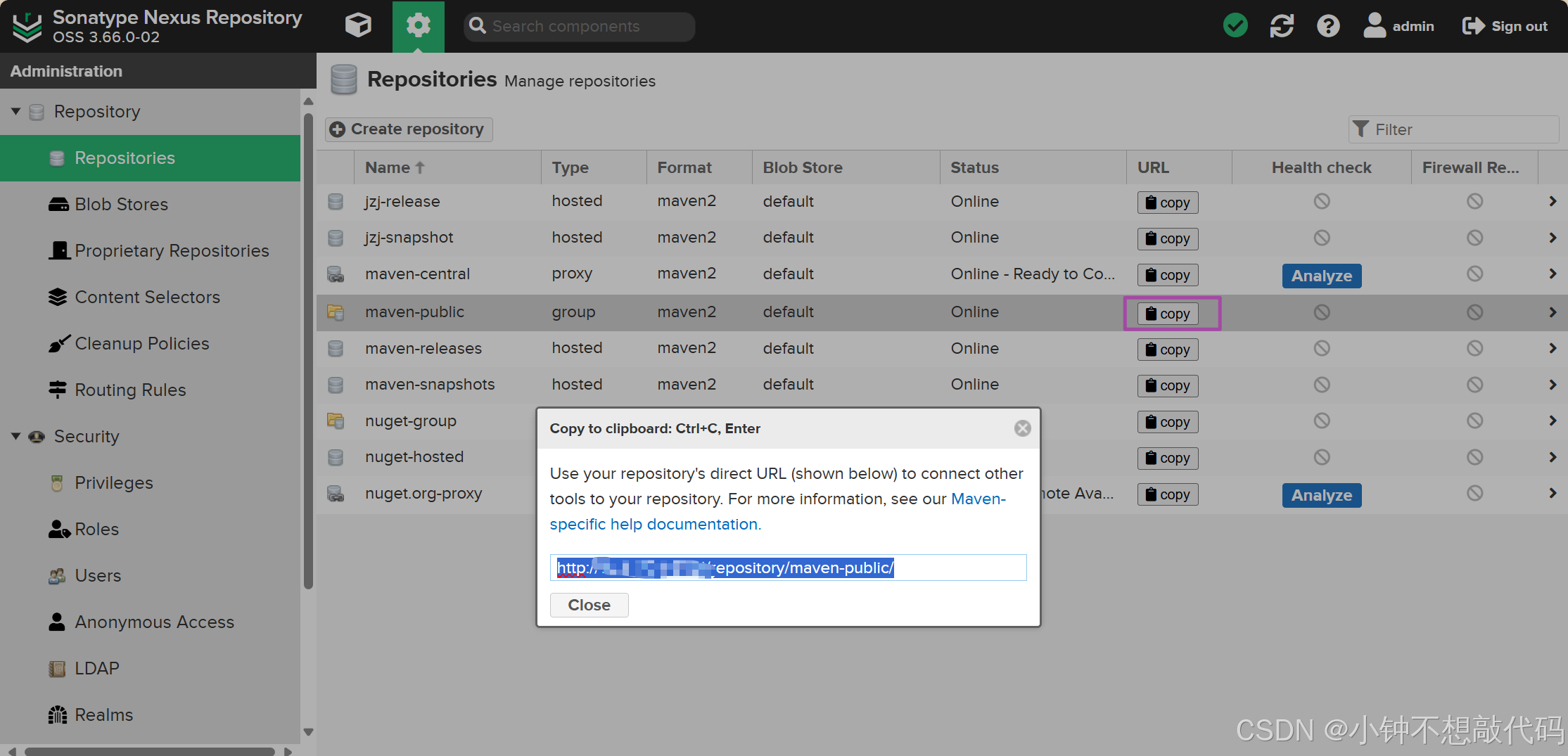
Task: Collapse the Repository tree node
Action: click(15, 111)
